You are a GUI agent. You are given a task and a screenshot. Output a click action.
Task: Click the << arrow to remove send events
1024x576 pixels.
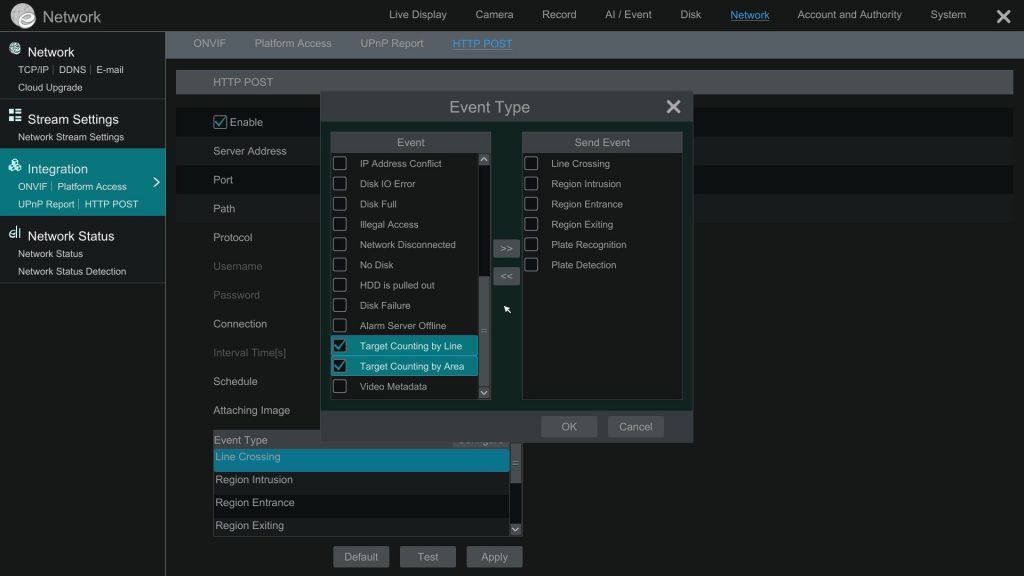click(506, 275)
